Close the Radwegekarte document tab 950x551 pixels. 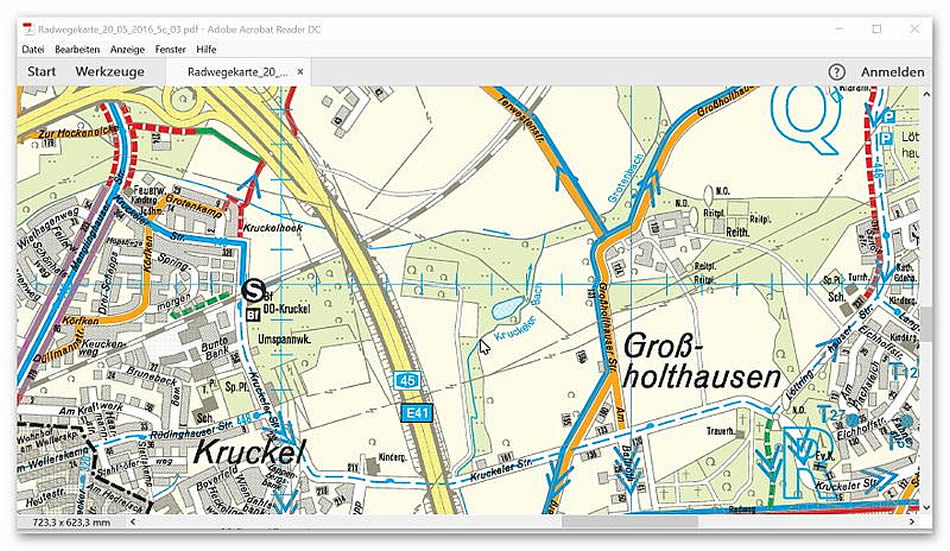(x=300, y=72)
